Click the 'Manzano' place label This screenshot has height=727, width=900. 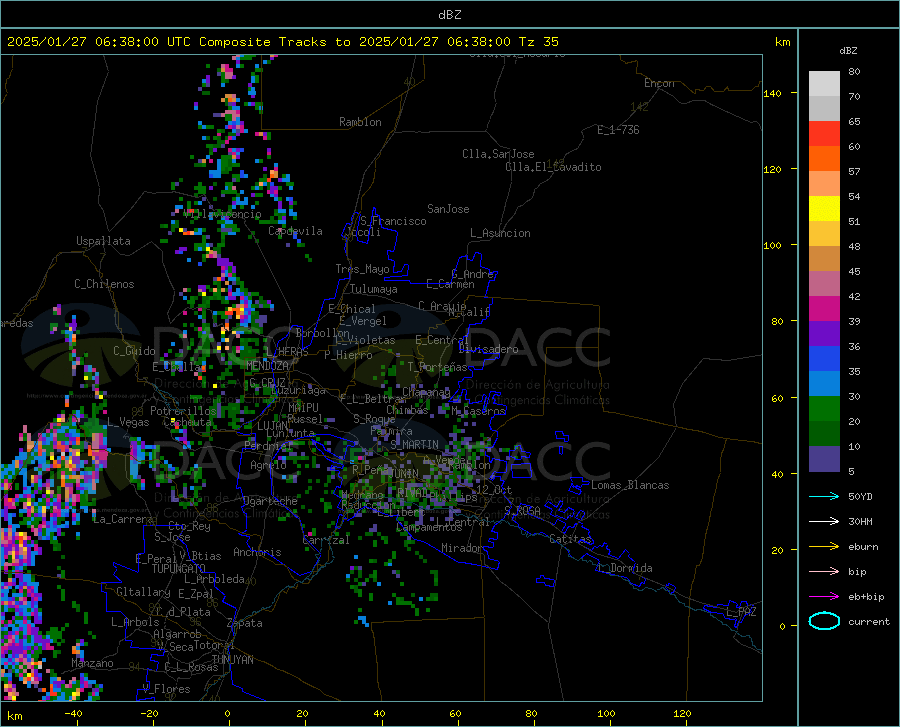92,663
